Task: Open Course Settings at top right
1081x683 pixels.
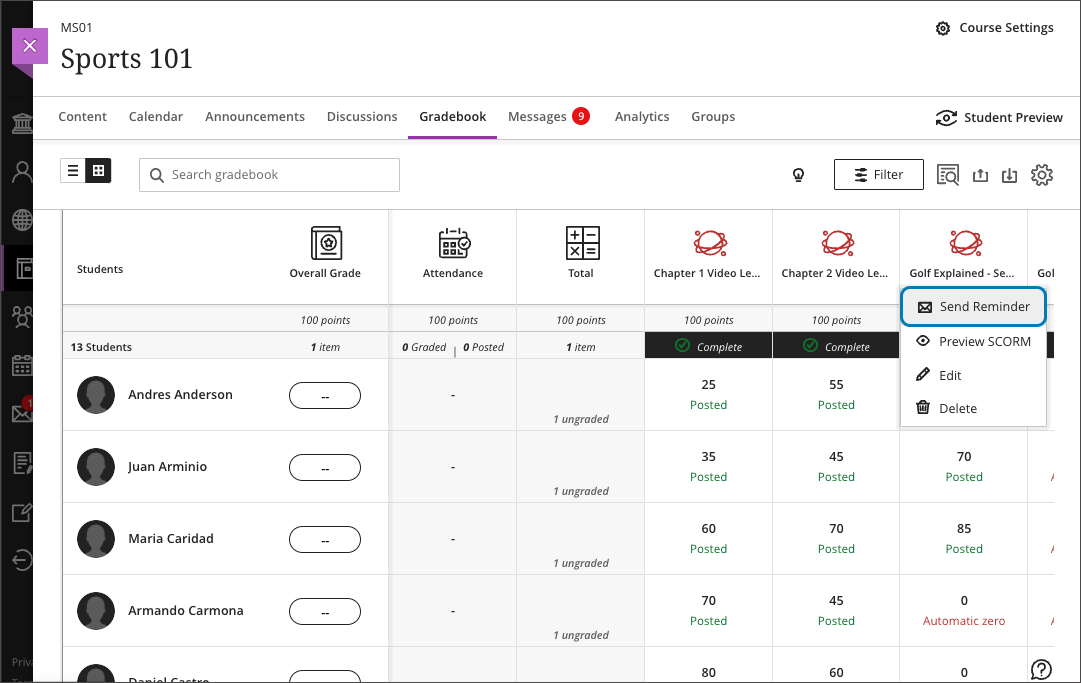Action: 994,28
